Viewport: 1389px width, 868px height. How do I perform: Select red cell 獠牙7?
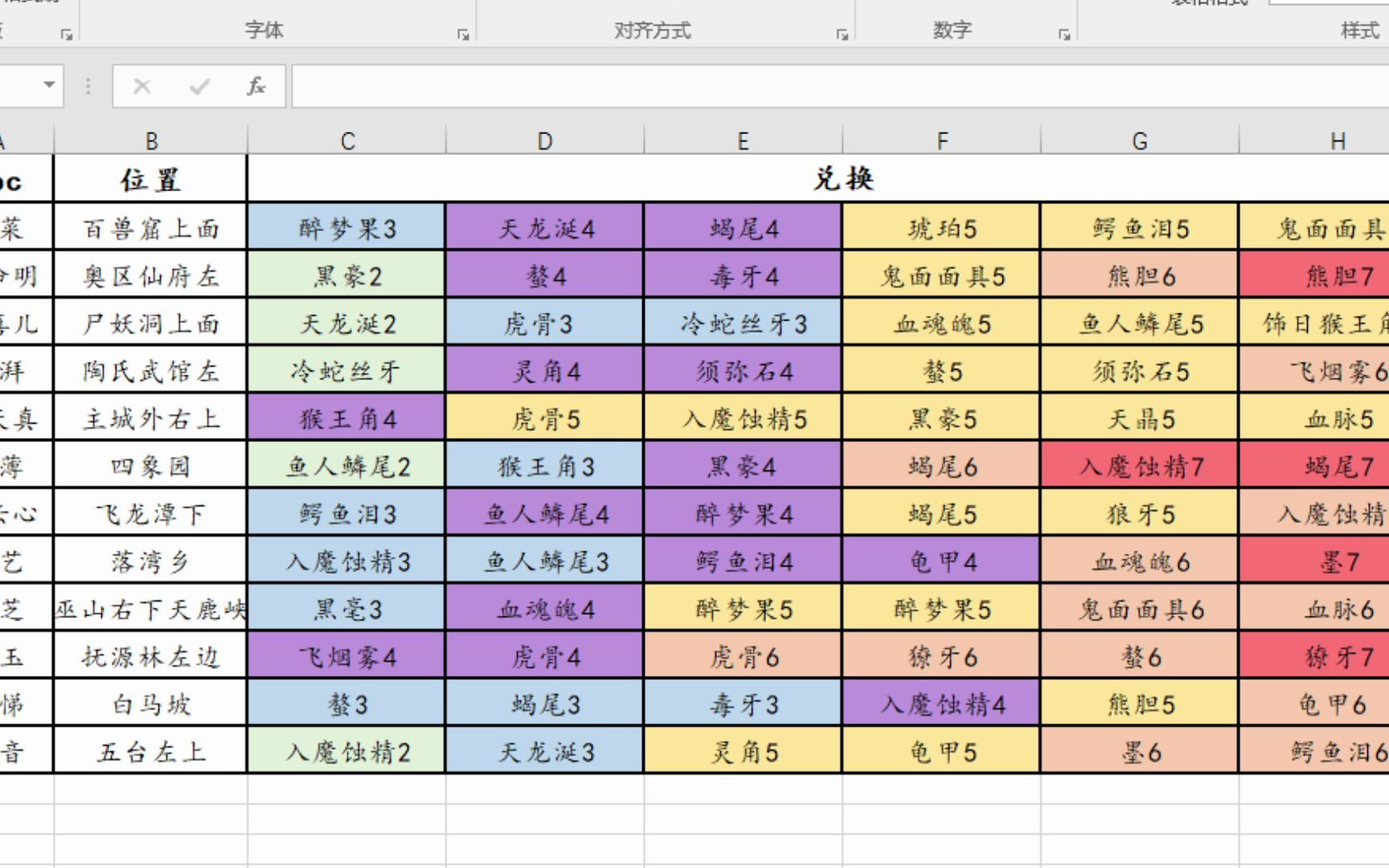pyautogui.click(x=1315, y=656)
